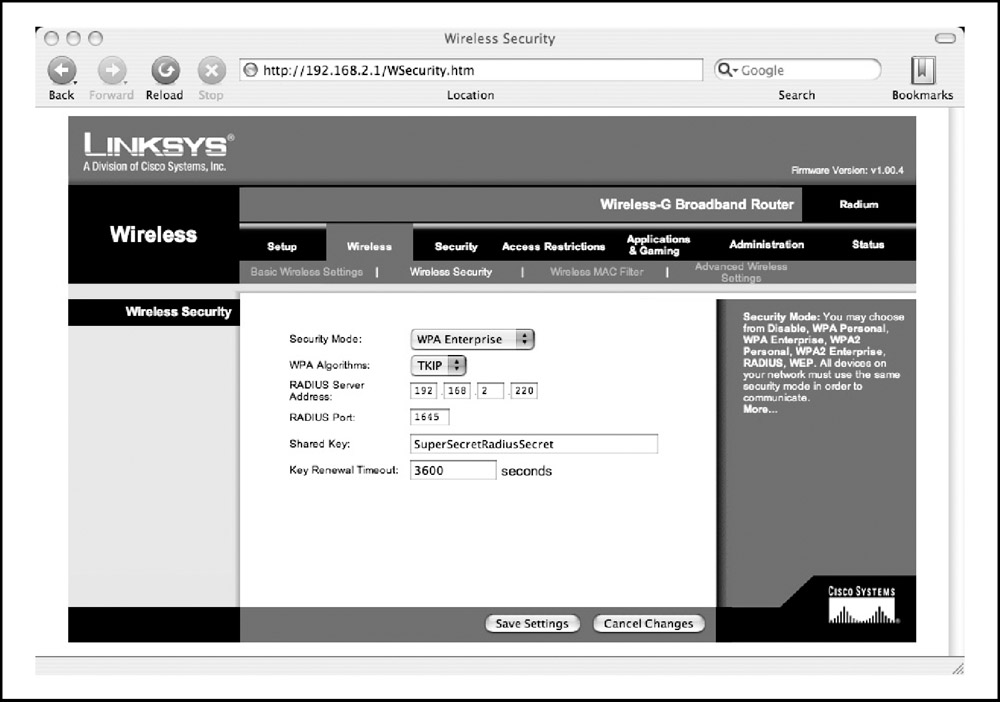Click the page's vertical scrollbar

click(x=956, y=381)
